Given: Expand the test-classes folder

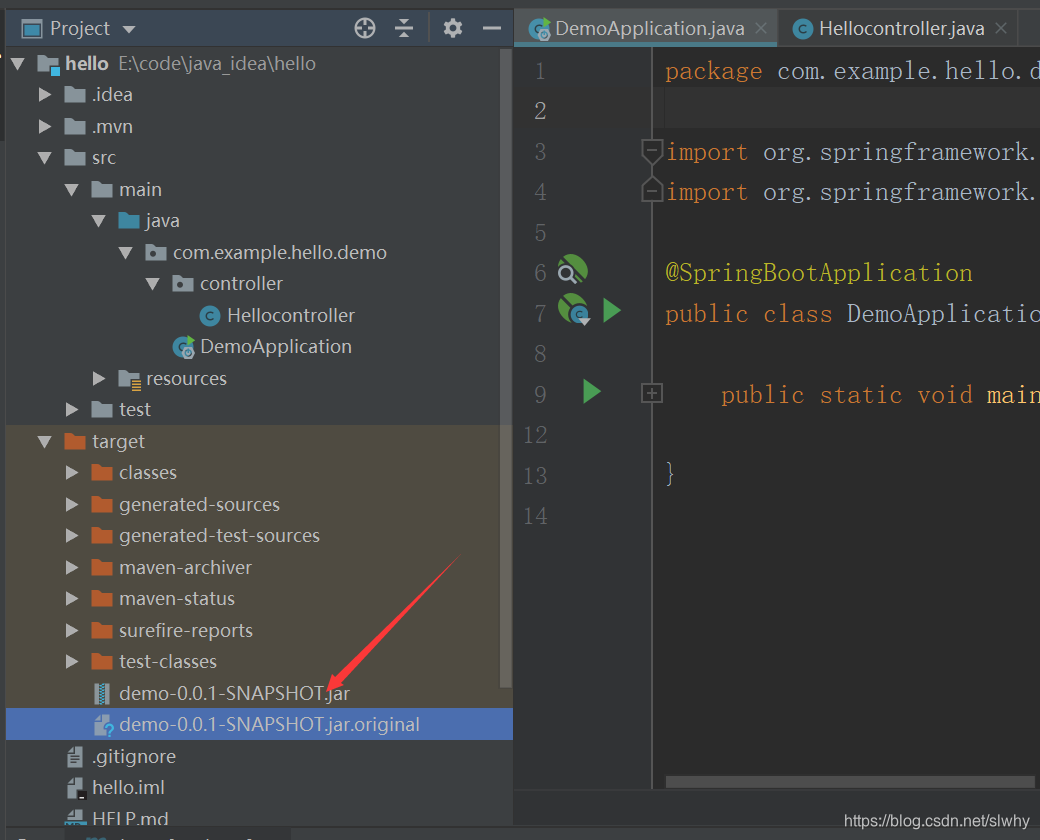Looking at the screenshot, I should (x=72, y=662).
